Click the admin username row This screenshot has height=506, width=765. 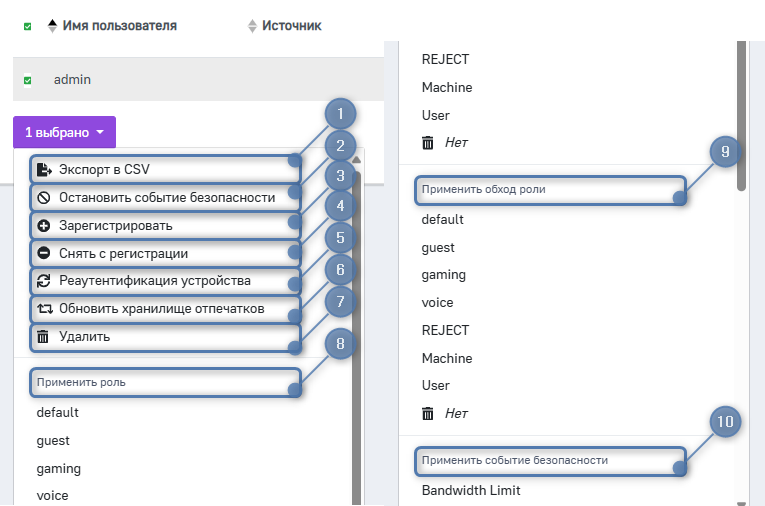point(72,79)
